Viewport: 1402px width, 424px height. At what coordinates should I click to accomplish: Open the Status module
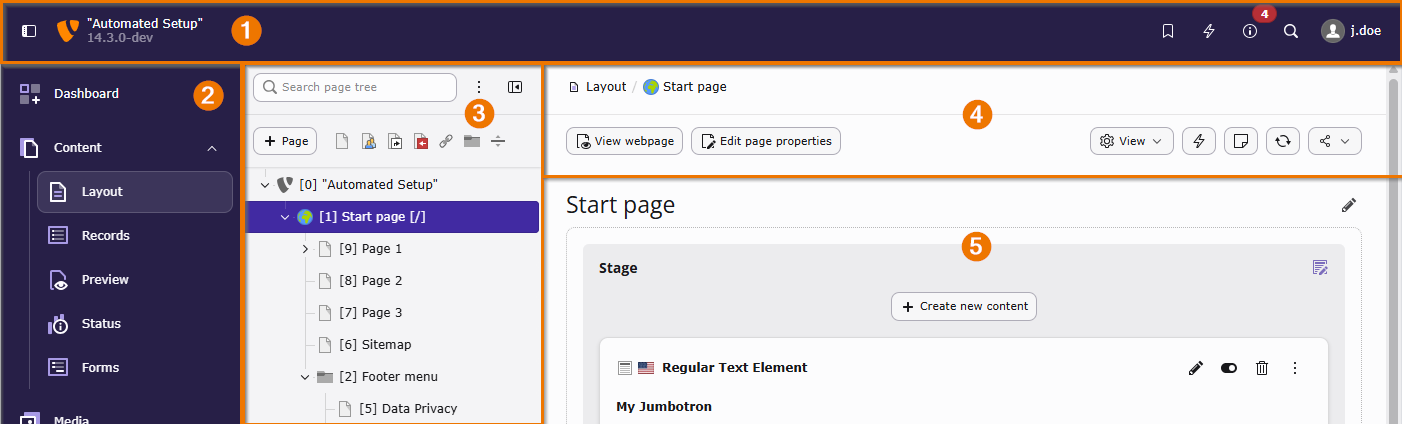[x=135, y=324]
